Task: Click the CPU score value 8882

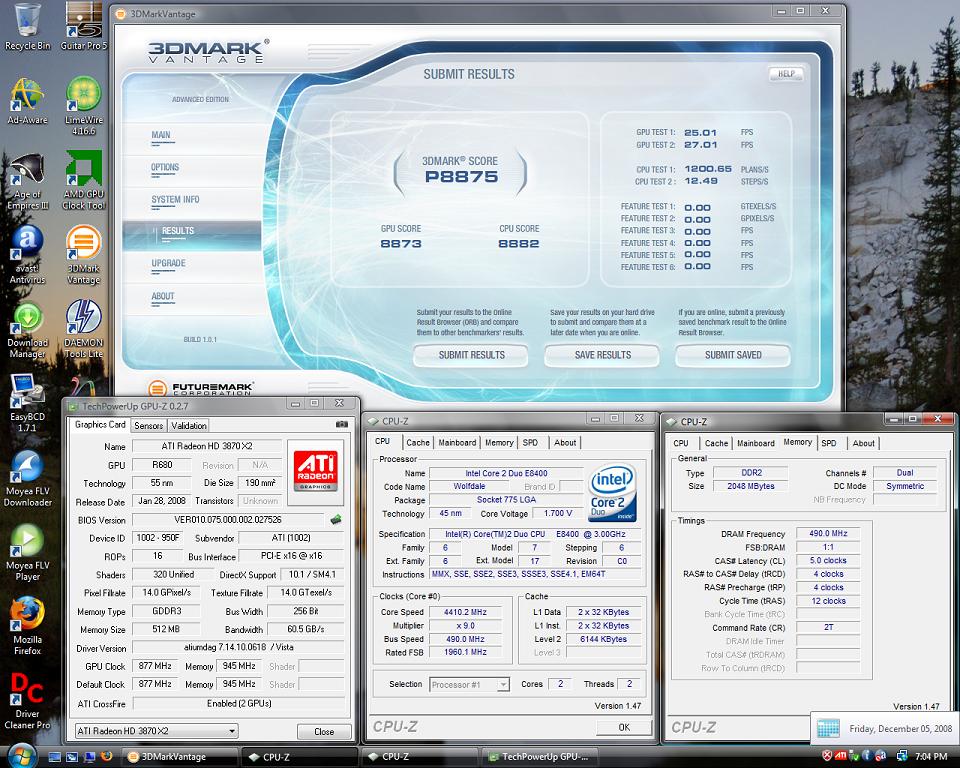Action: click(x=519, y=244)
